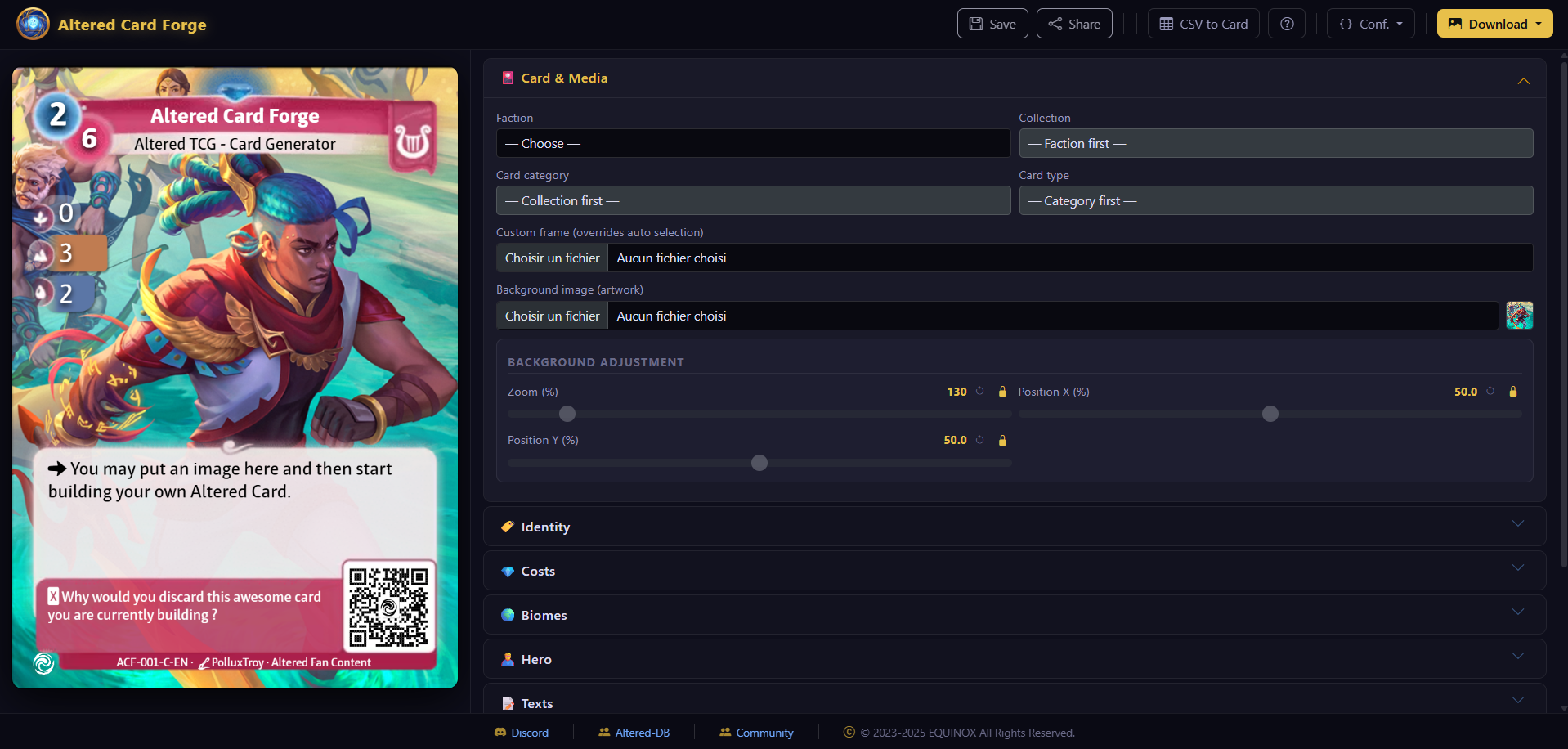Click the Texts section header label

tap(537, 703)
